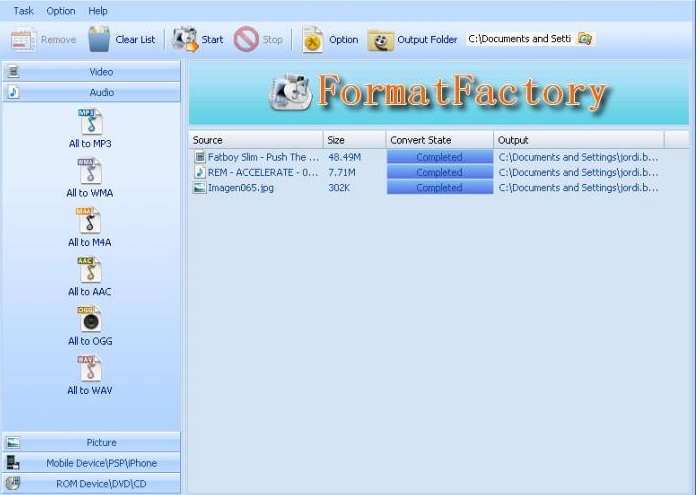
Task: Select the All to WAV icon
Action: pyautogui.click(x=90, y=368)
